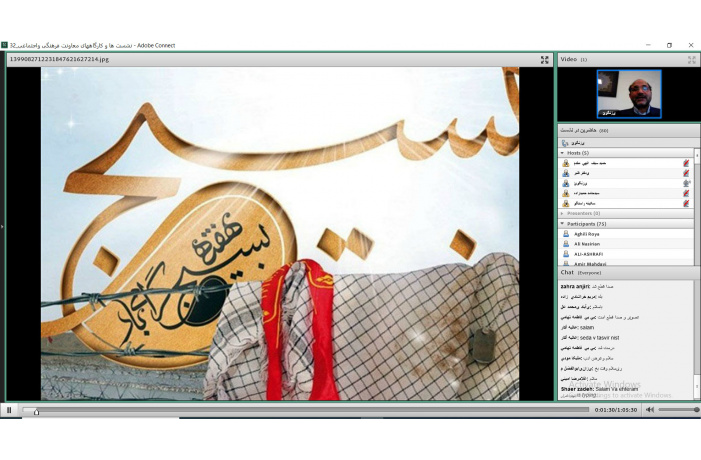Pause the recording playback
The height and width of the screenshot is (460, 701).
click(9, 410)
